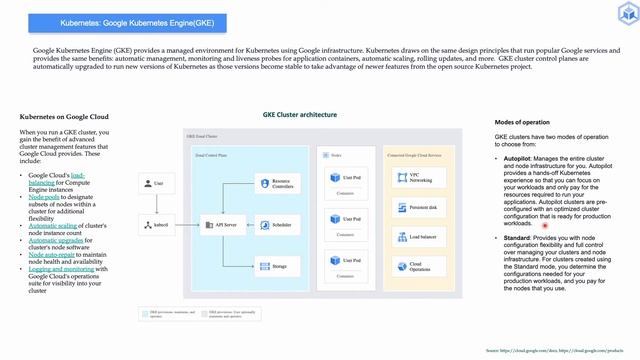Click the API Server icon
Viewport: 640px width, 360px height.
(209, 225)
